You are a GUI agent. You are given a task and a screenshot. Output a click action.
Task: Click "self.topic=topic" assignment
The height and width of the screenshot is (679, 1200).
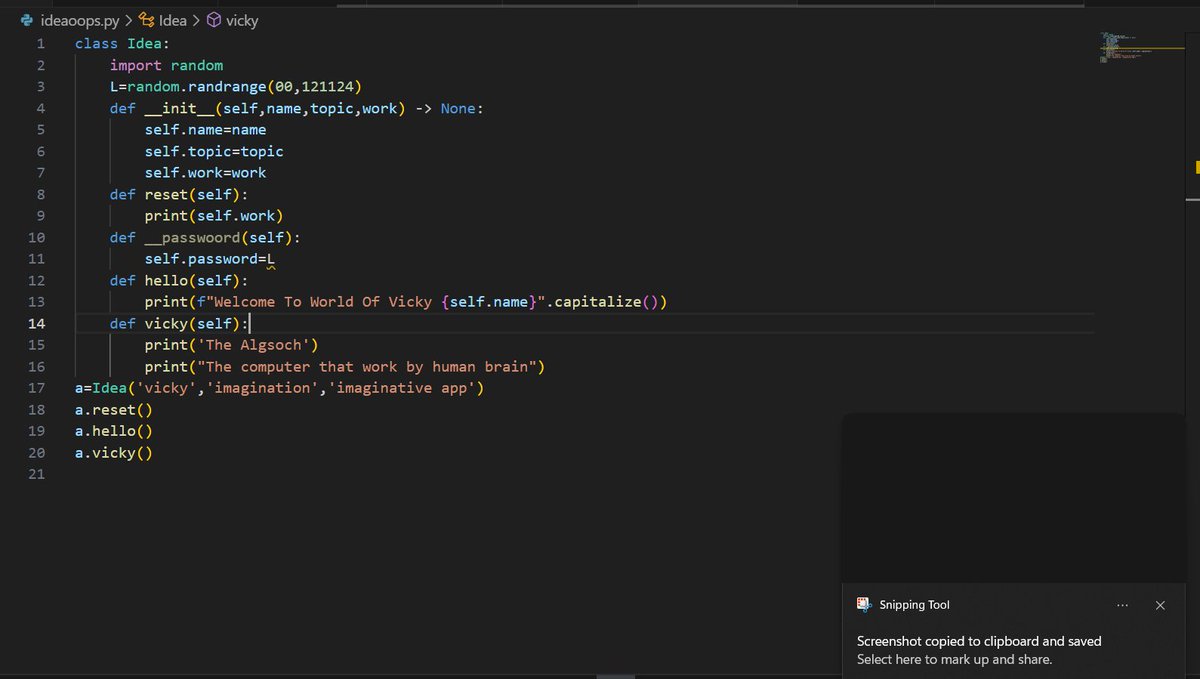214,151
